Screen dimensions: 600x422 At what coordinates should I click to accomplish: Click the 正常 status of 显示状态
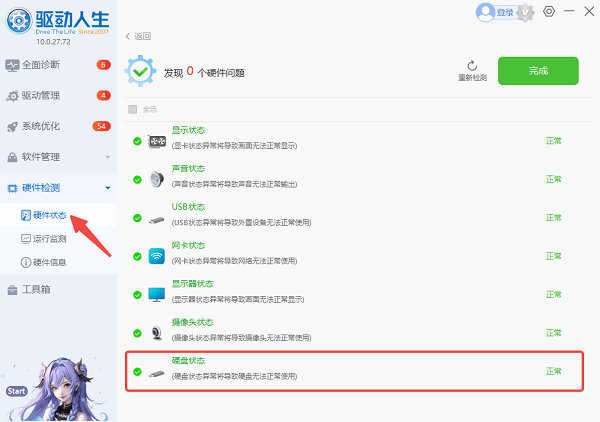coord(553,141)
